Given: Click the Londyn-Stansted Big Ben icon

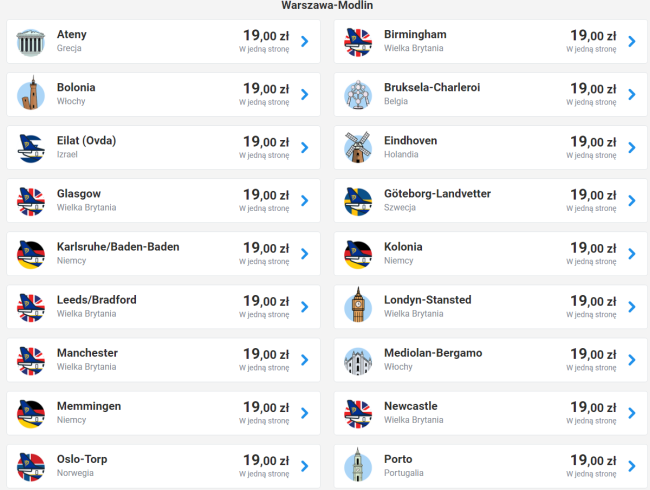Looking at the screenshot, I should point(358,307).
